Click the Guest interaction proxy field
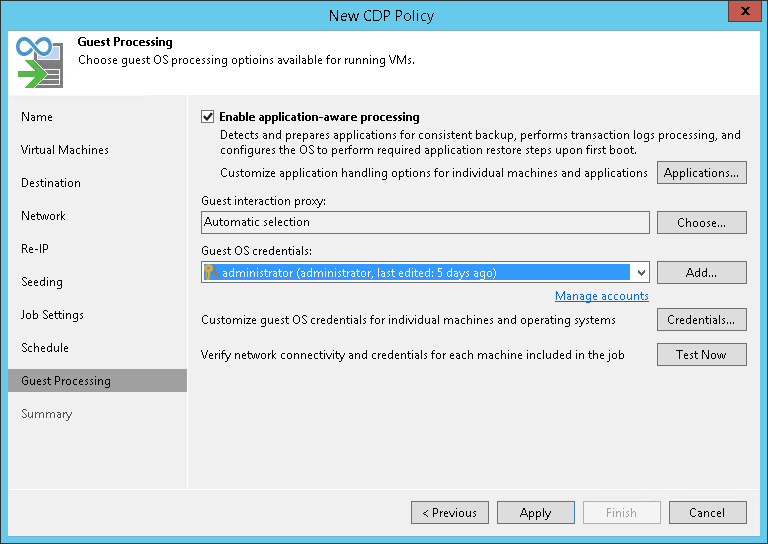Viewport: 768px width, 544px height. coord(425,222)
